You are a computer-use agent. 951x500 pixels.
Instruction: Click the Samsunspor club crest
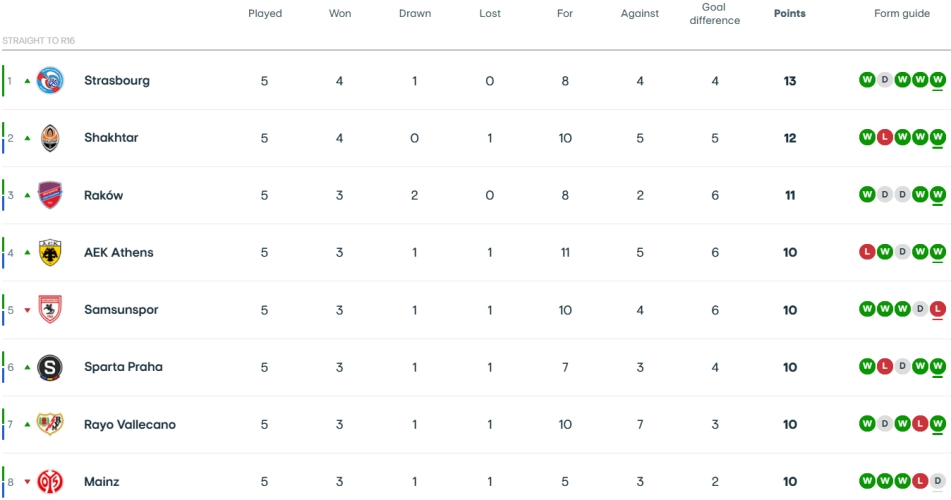pyautogui.click(x=50, y=310)
